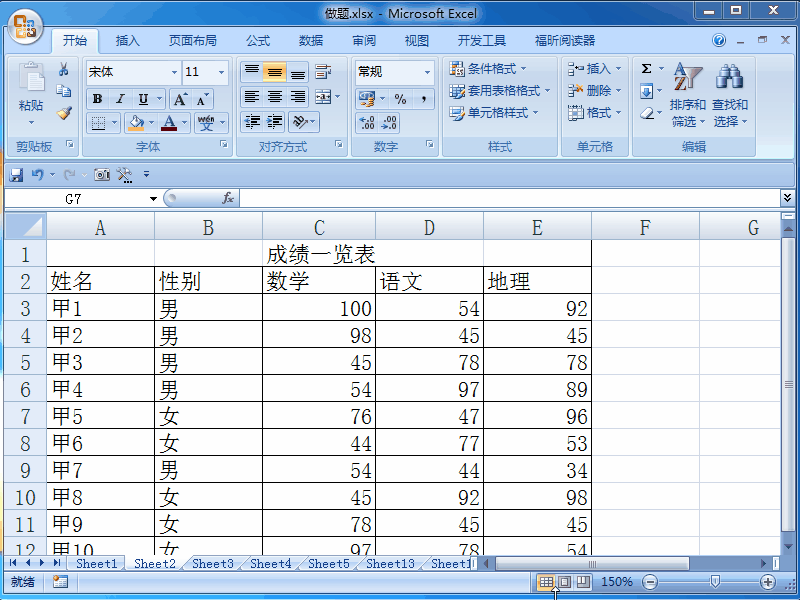This screenshot has height=600, width=800.
Task: Open Excel Help question mark
Action: (x=719, y=40)
